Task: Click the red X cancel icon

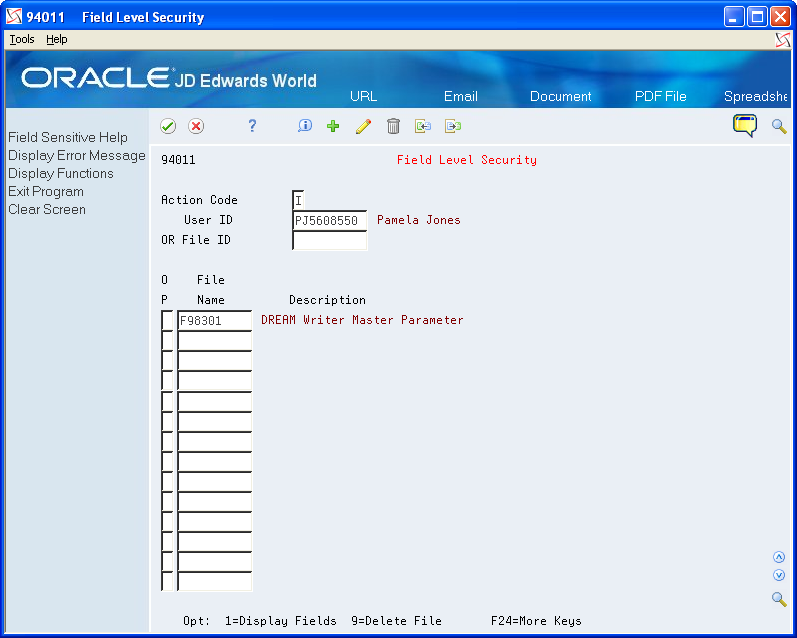Action: (x=196, y=126)
